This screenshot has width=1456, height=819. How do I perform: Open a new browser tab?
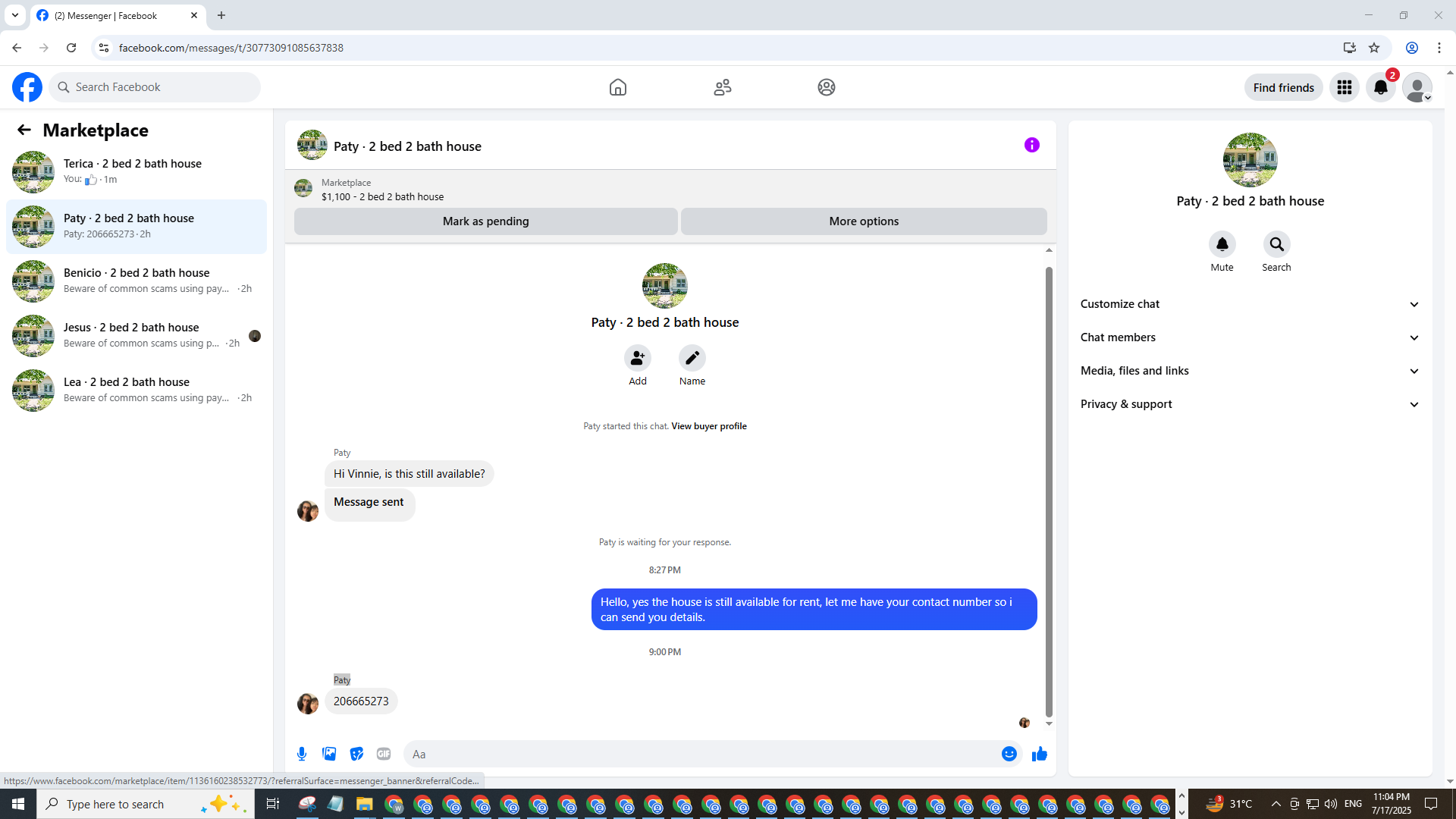pos(221,15)
